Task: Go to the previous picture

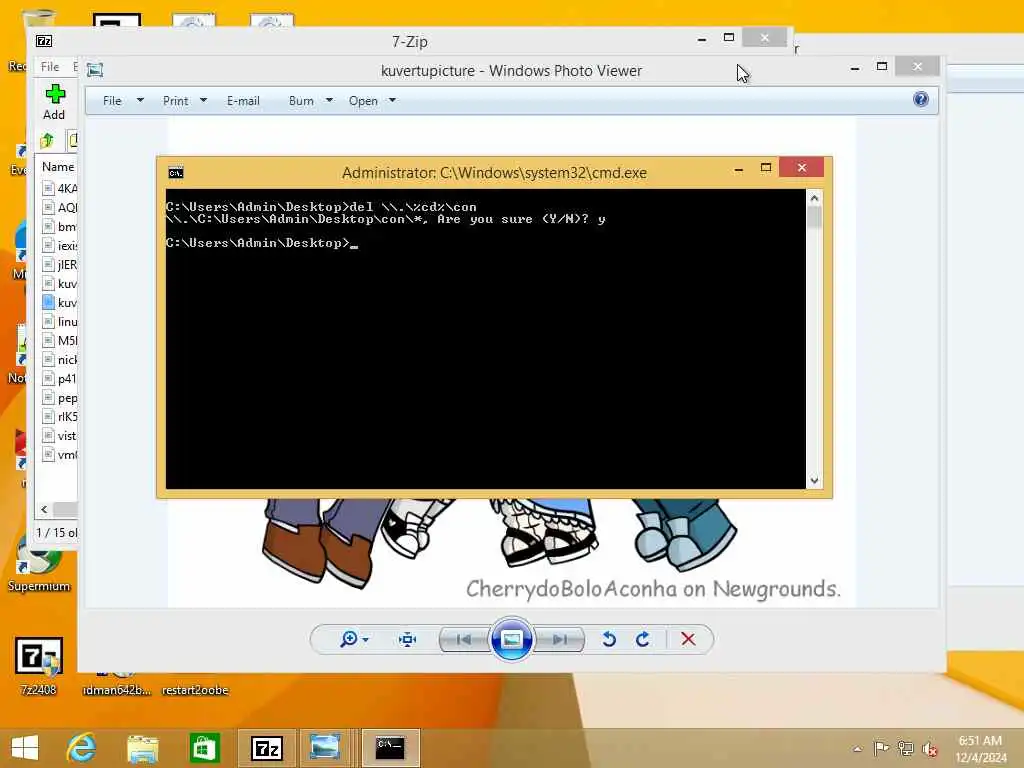Action: pyautogui.click(x=464, y=639)
